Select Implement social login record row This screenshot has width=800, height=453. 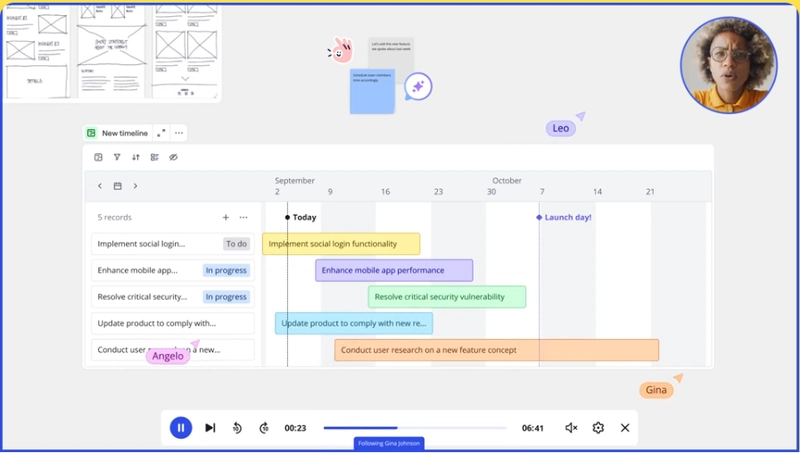pos(172,244)
